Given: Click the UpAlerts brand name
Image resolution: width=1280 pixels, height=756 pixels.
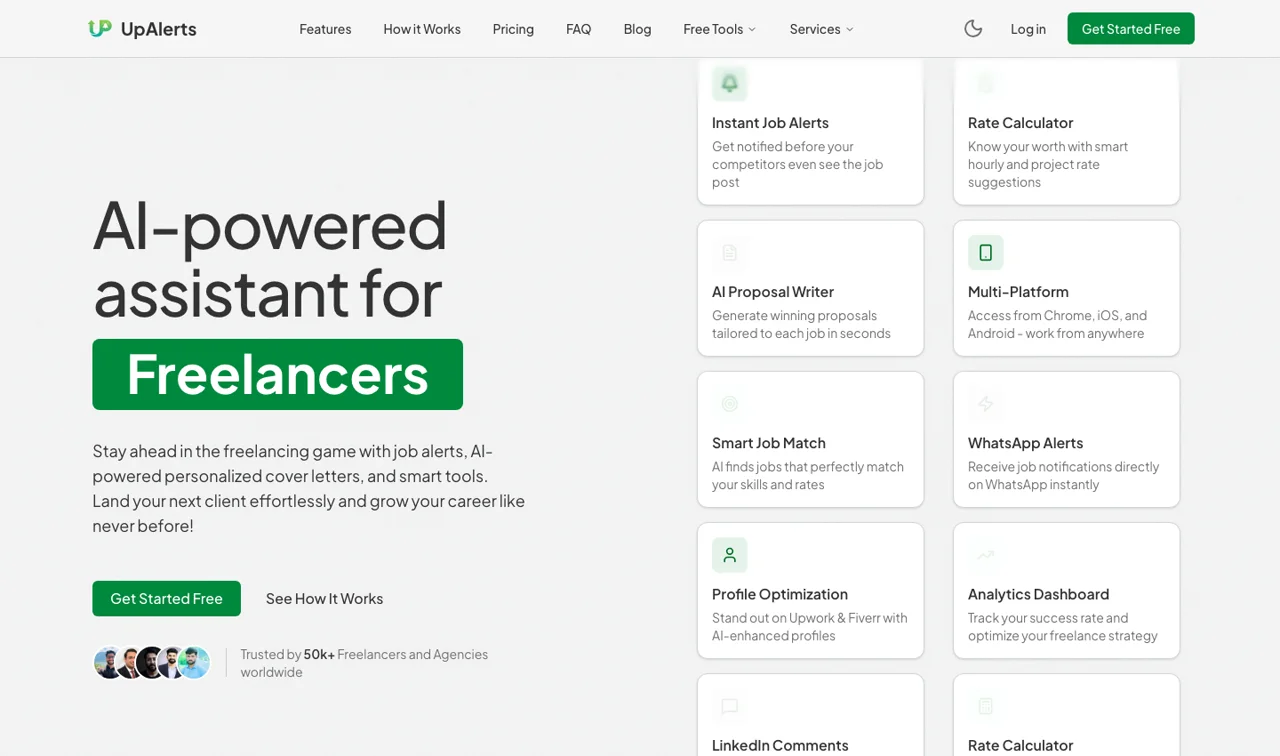Looking at the screenshot, I should pos(158,29).
